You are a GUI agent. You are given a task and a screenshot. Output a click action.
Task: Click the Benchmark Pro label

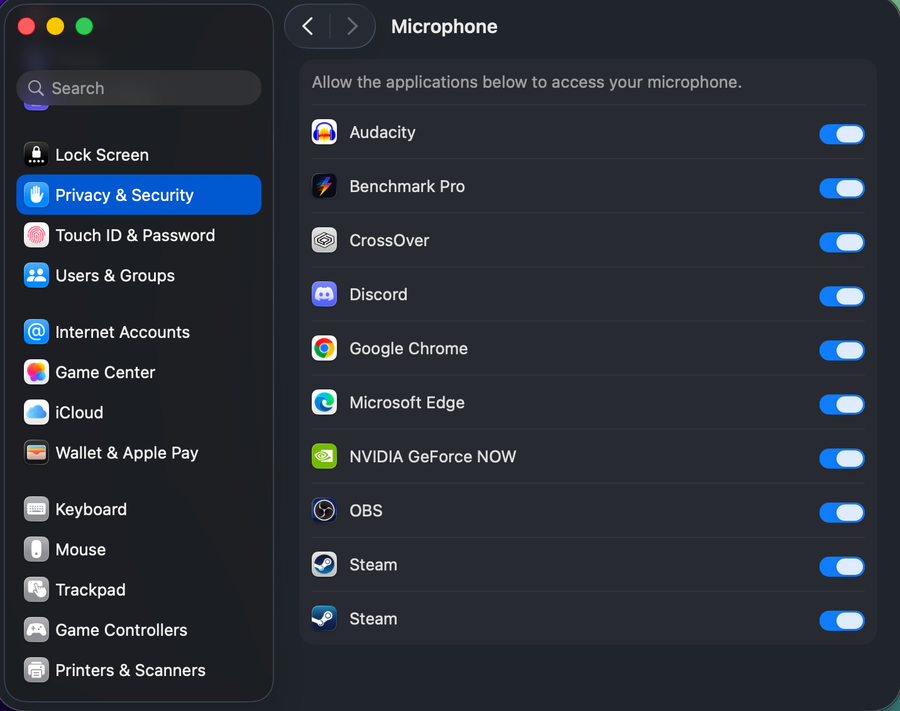tap(407, 187)
